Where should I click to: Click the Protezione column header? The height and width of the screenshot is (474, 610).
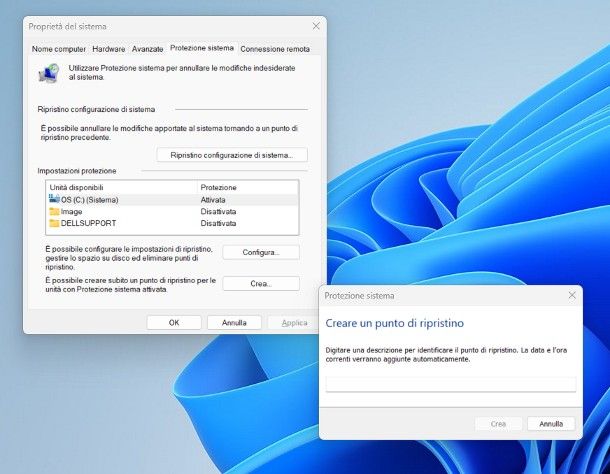coord(248,187)
